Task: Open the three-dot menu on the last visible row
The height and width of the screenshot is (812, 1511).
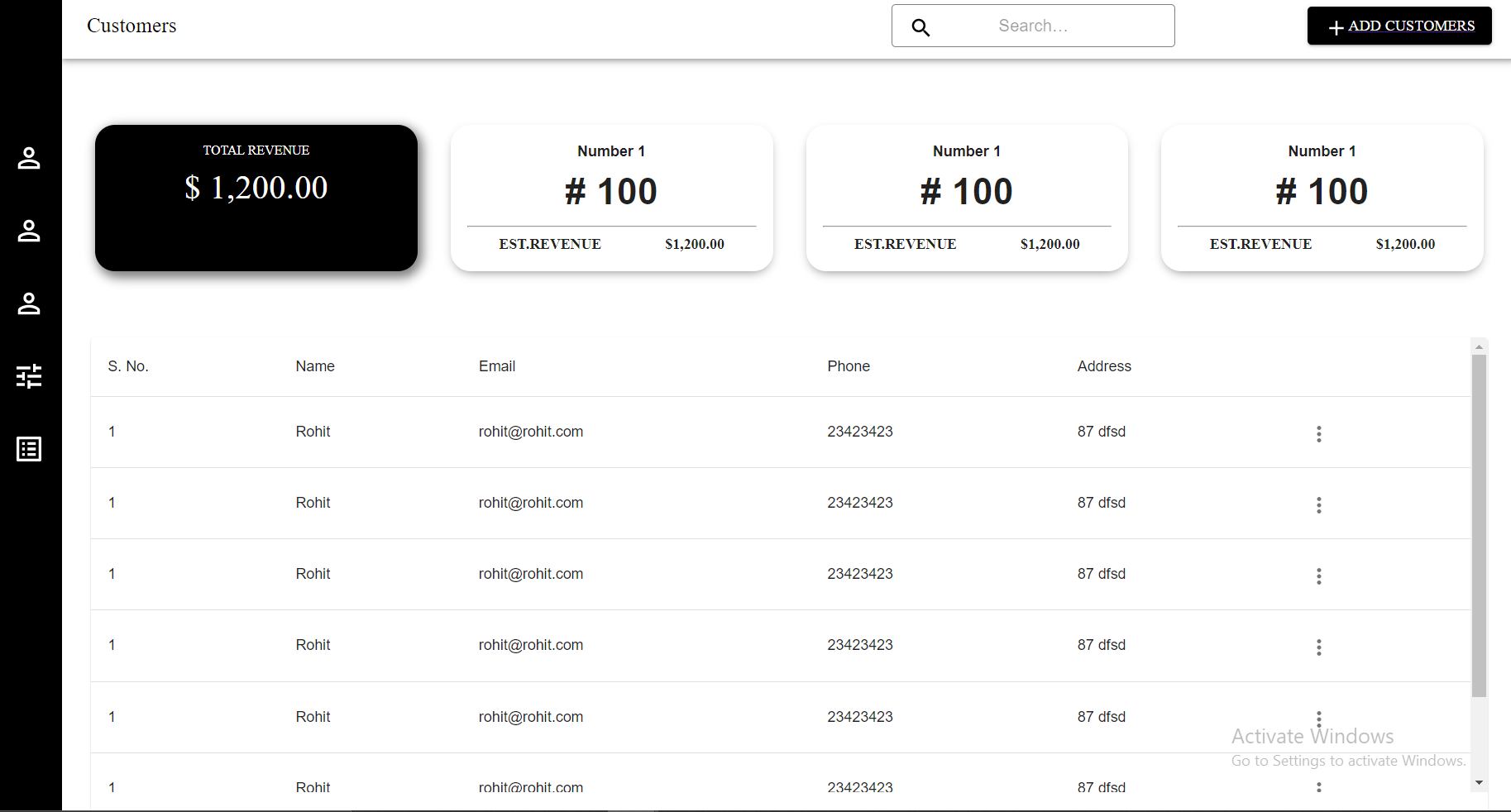Action: (x=1318, y=786)
